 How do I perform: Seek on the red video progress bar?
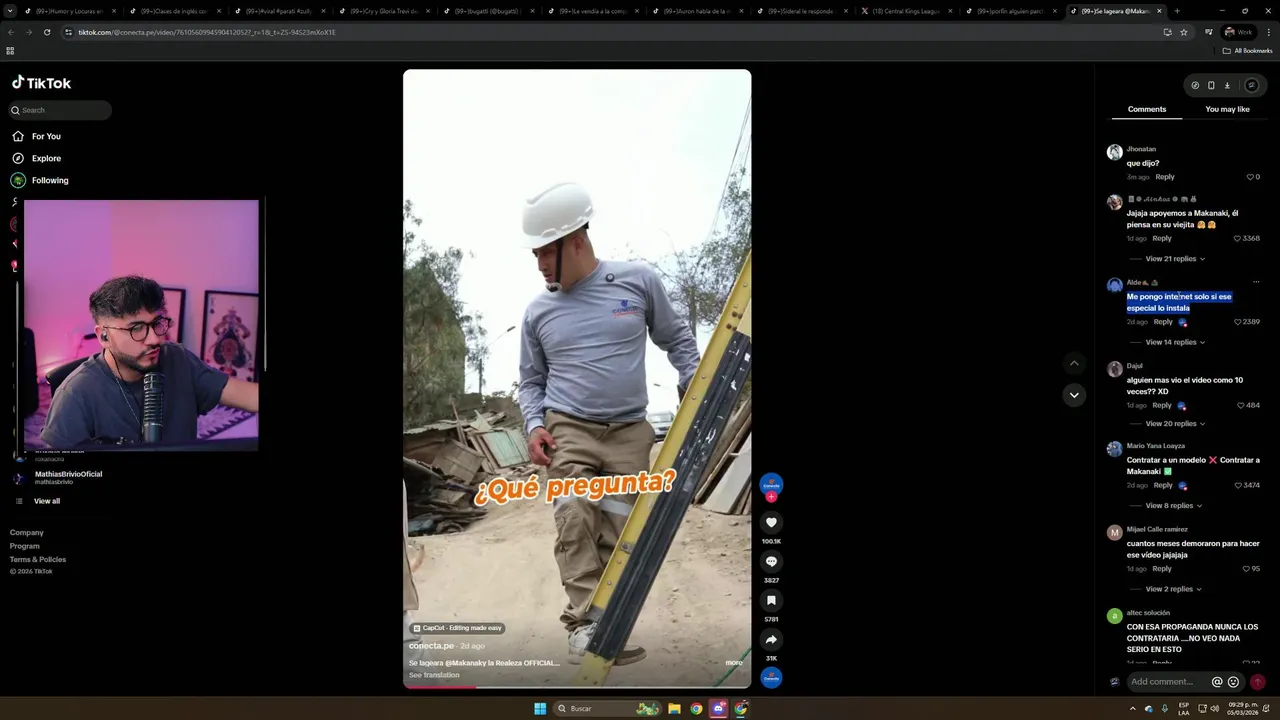tap(577, 687)
